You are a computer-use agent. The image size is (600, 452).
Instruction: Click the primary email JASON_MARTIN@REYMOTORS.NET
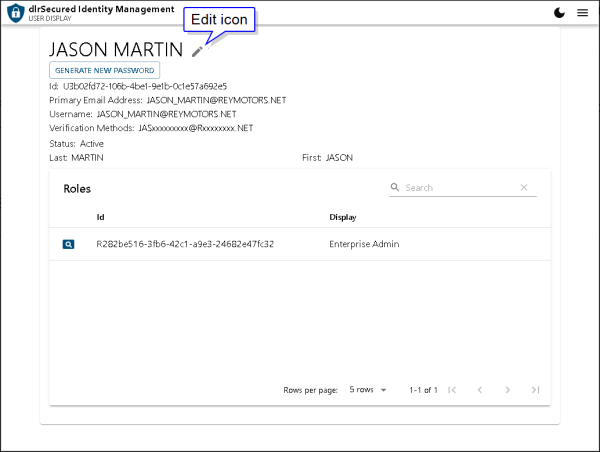[216, 100]
